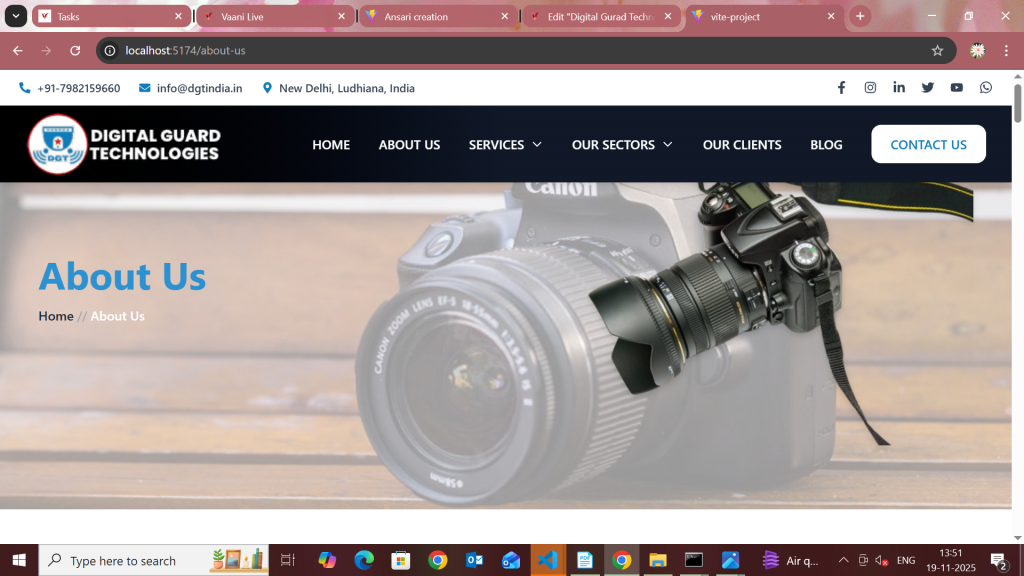Click the Contact Us button
Screen dimensions: 1024x576
928,144
